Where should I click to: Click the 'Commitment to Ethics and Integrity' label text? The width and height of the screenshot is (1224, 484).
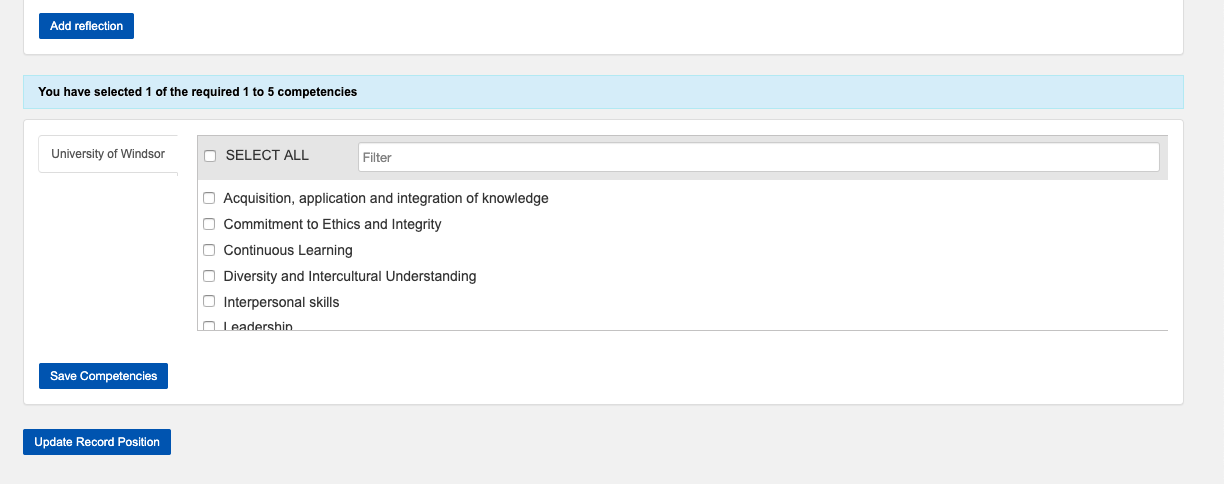332,224
